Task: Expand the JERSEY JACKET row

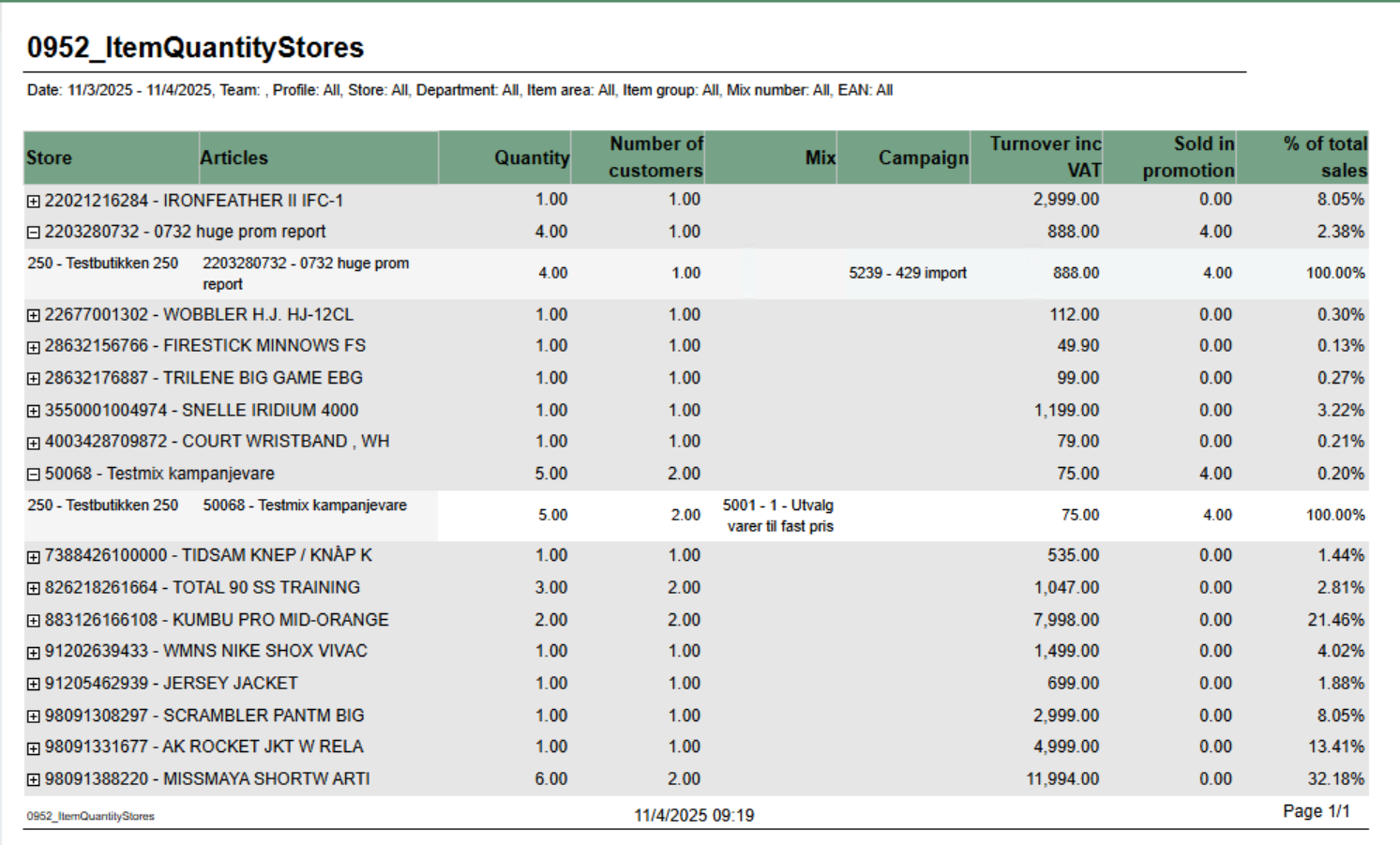Action: [34, 685]
